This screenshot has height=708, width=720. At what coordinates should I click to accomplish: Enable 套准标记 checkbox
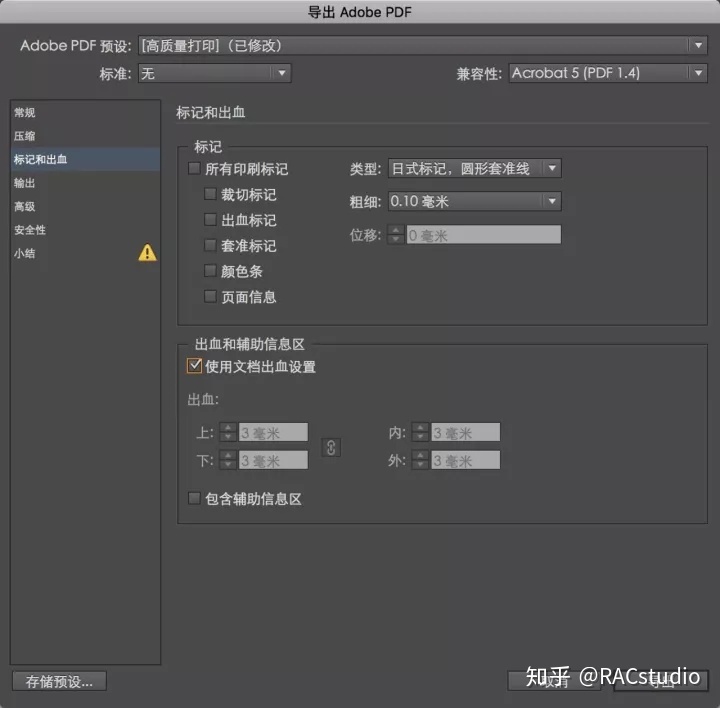coord(210,246)
